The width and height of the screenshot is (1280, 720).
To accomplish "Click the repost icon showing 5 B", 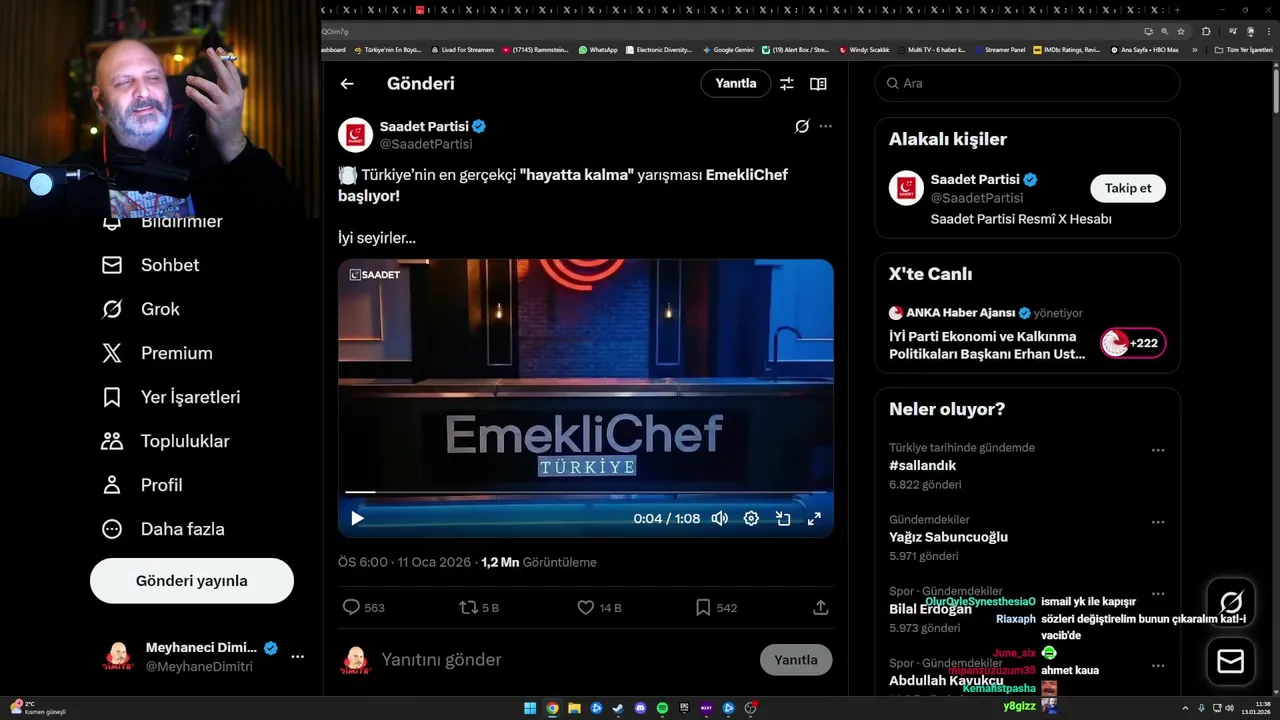I will (x=467, y=607).
